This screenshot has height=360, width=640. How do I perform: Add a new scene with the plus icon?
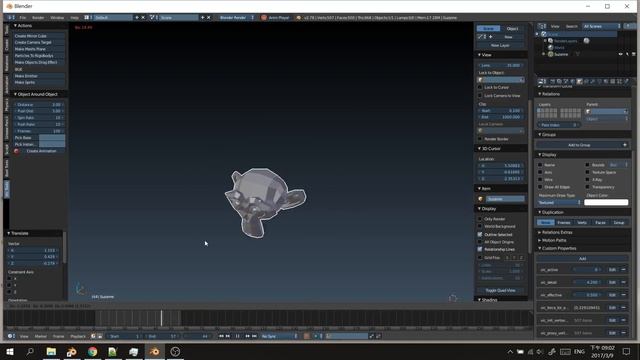pos(202,18)
